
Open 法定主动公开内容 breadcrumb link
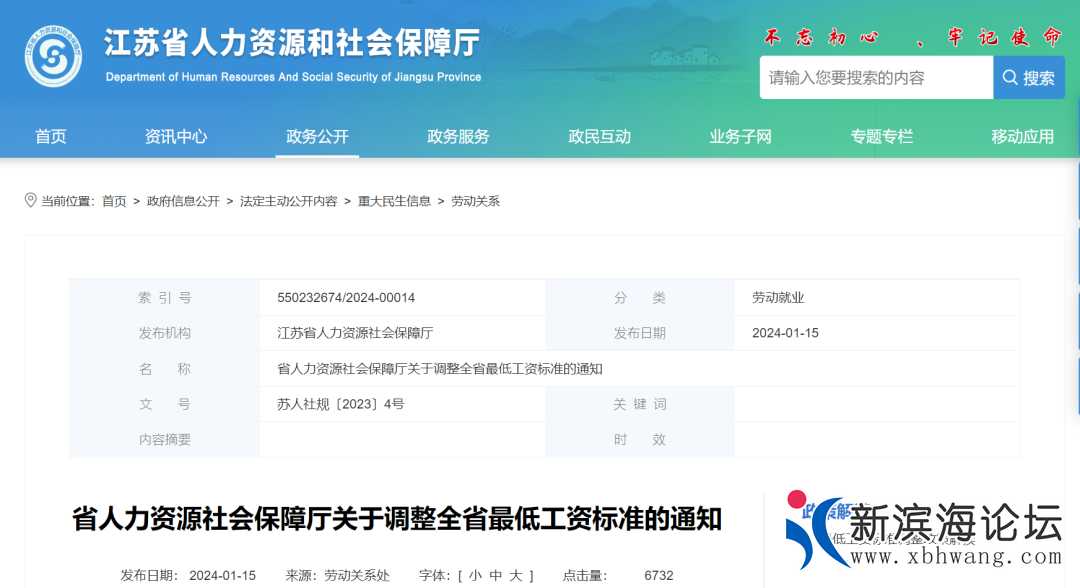pyautogui.click(x=288, y=201)
